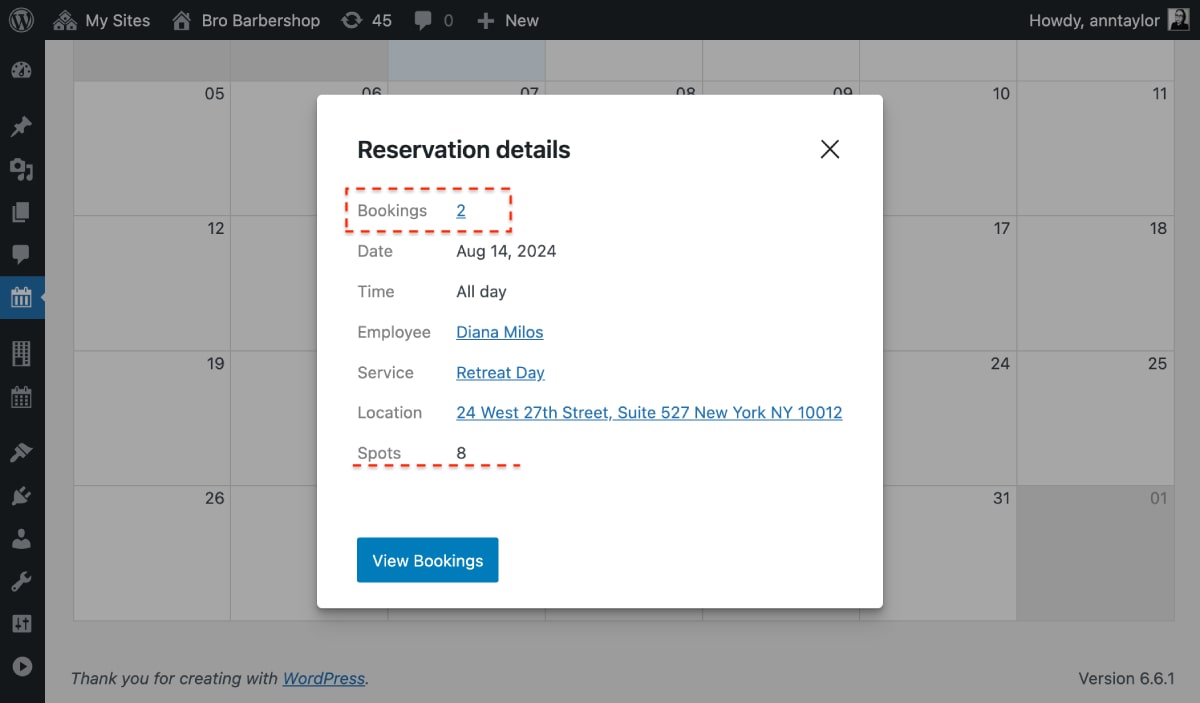Click the Reservation details heading
The width and height of the screenshot is (1200, 703).
[464, 150]
